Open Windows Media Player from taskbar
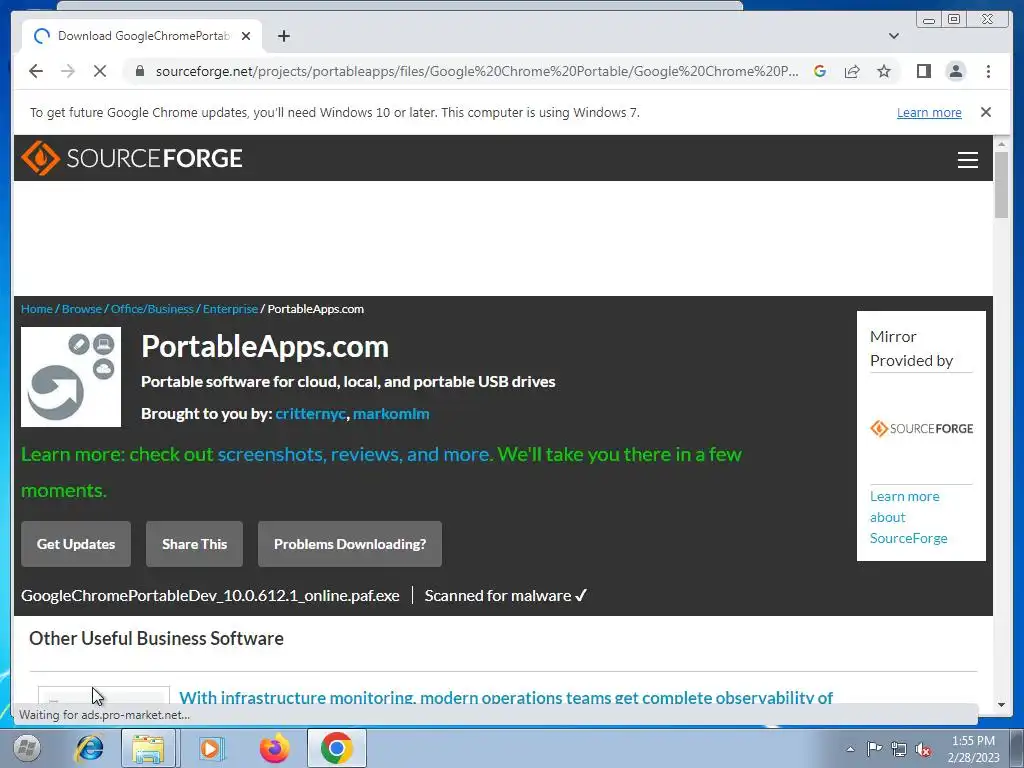1024x768 pixels. click(x=210, y=748)
